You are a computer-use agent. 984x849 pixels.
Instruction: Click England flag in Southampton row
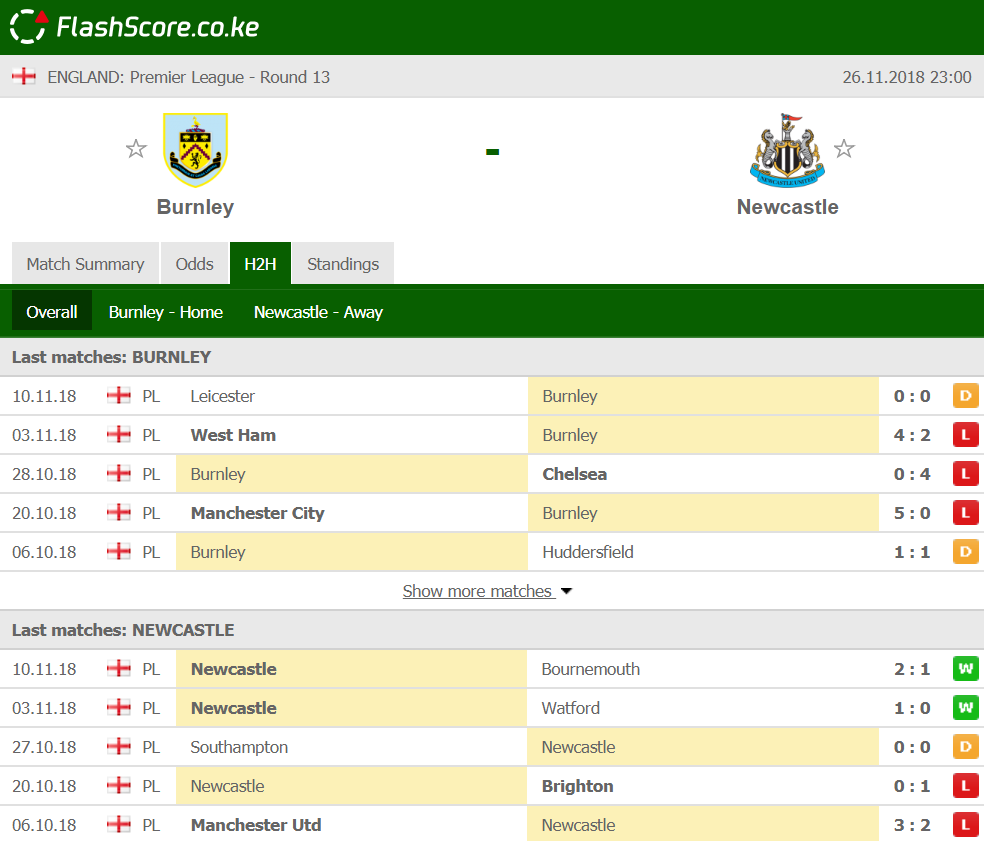point(119,746)
